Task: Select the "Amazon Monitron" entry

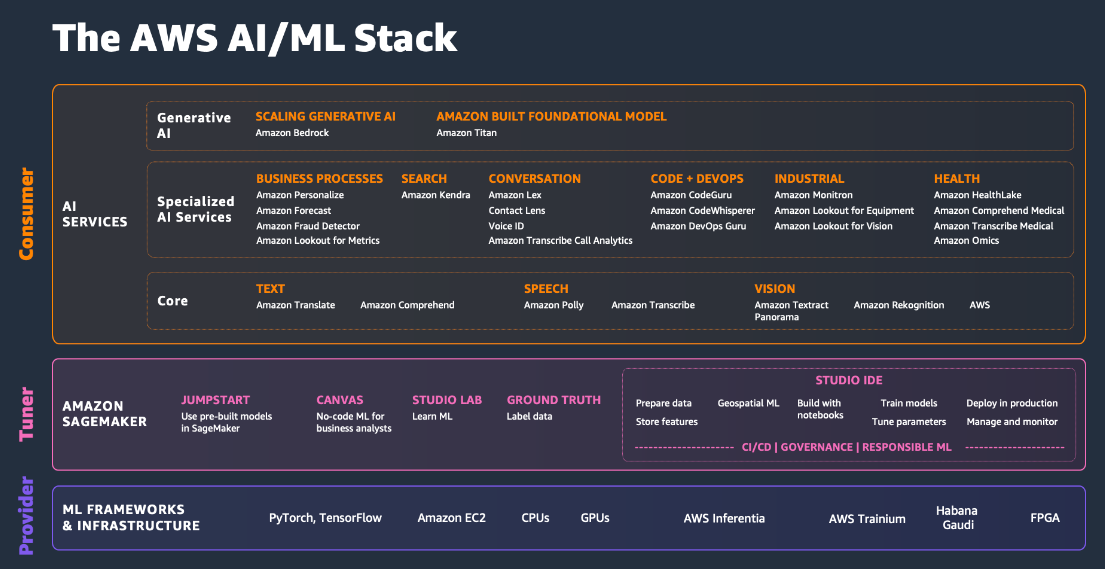Action: click(813, 195)
